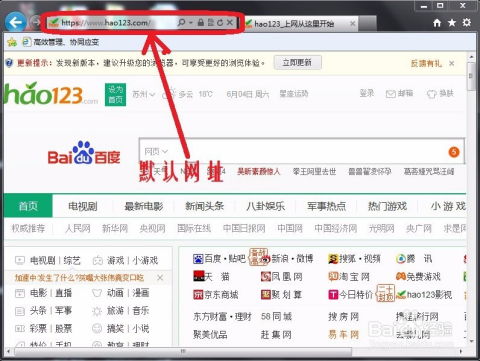Screen dimensions: 480x361
Task: Click the browser Back arrow button
Action: pos(16,22)
